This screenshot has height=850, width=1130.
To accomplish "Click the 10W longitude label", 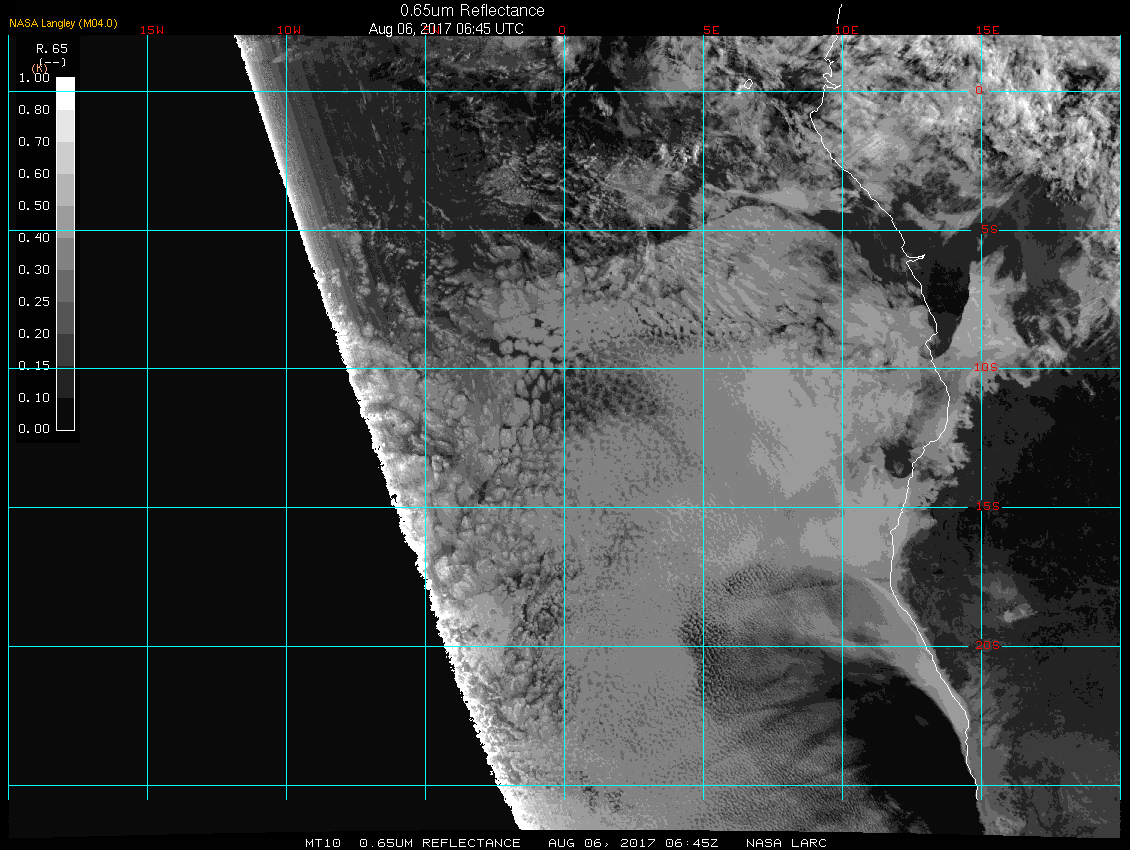I will point(289,30).
